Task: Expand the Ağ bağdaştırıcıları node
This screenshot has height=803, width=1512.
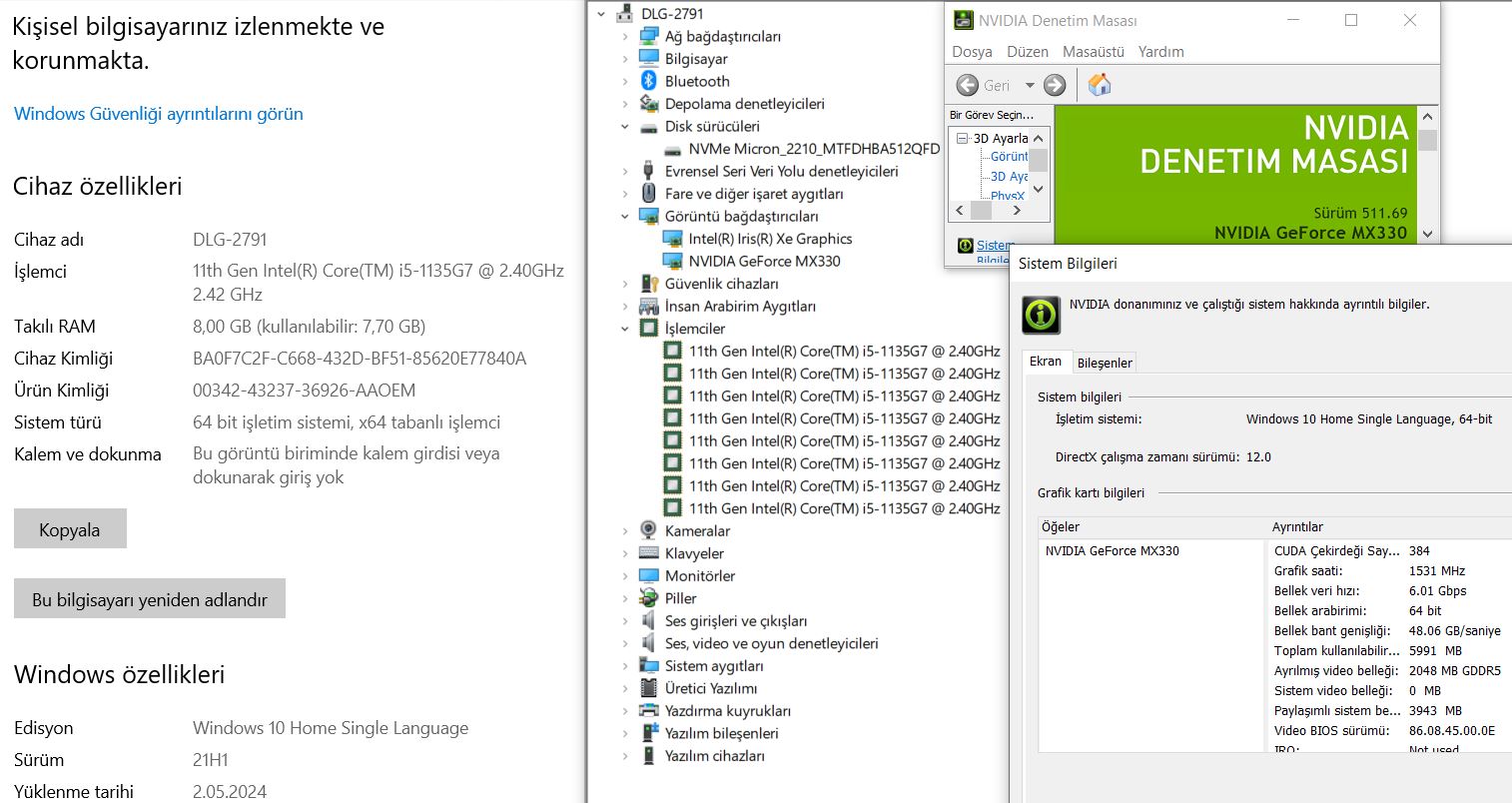Action: 625,37
